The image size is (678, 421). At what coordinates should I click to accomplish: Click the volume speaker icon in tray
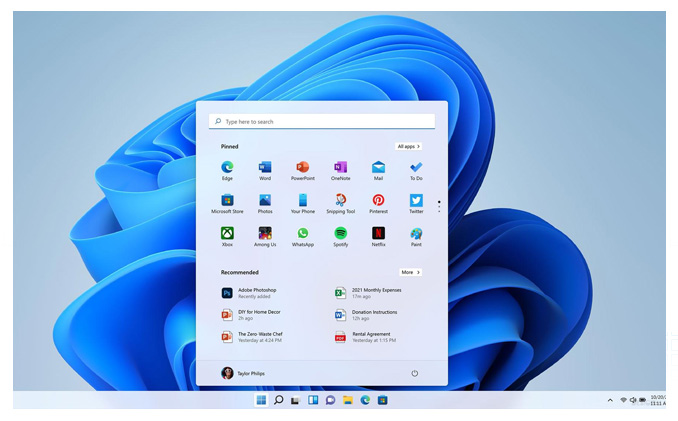(x=633, y=400)
